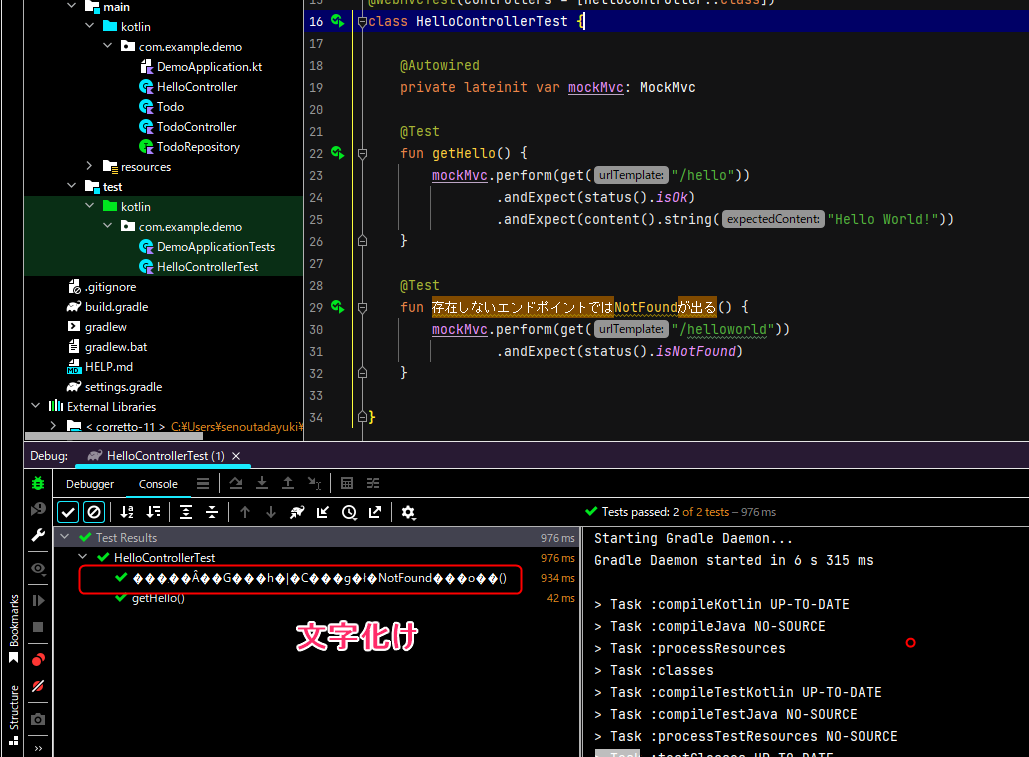The width and height of the screenshot is (1029, 757).
Task: Click the tests passed progress status
Action: pyautogui.click(x=681, y=512)
